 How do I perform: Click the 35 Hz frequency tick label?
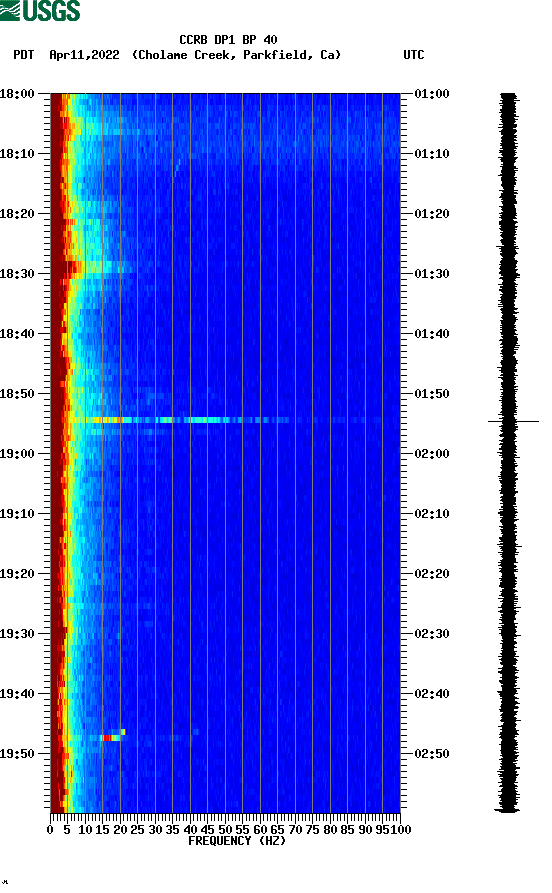coord(172,830)
